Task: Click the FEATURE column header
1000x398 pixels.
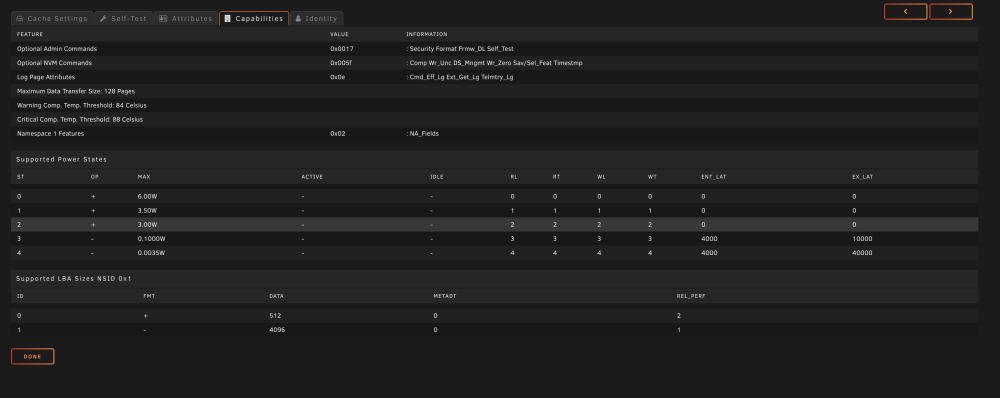Action: coord(30,34)
